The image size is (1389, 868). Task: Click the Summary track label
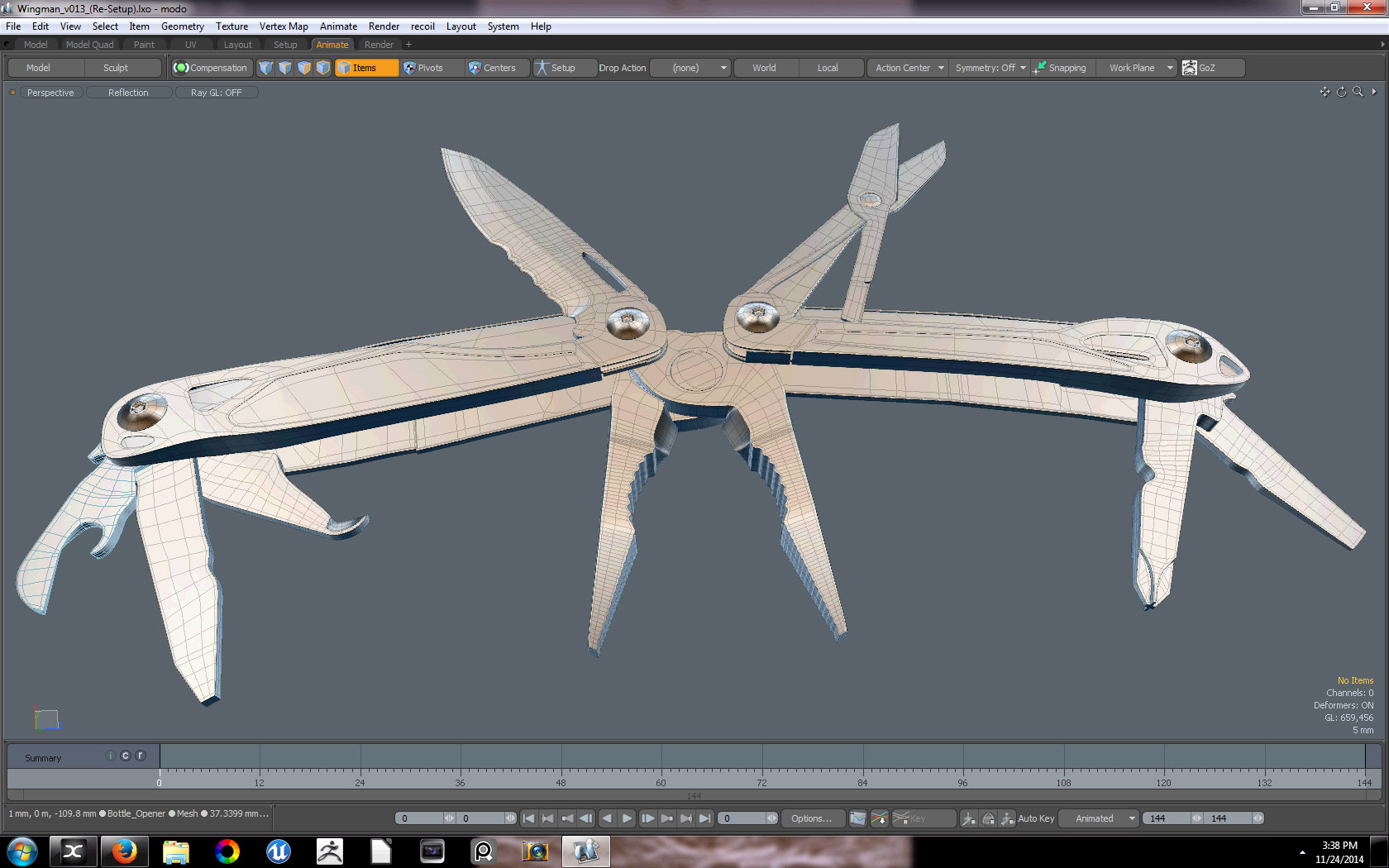tap(43, 758)
